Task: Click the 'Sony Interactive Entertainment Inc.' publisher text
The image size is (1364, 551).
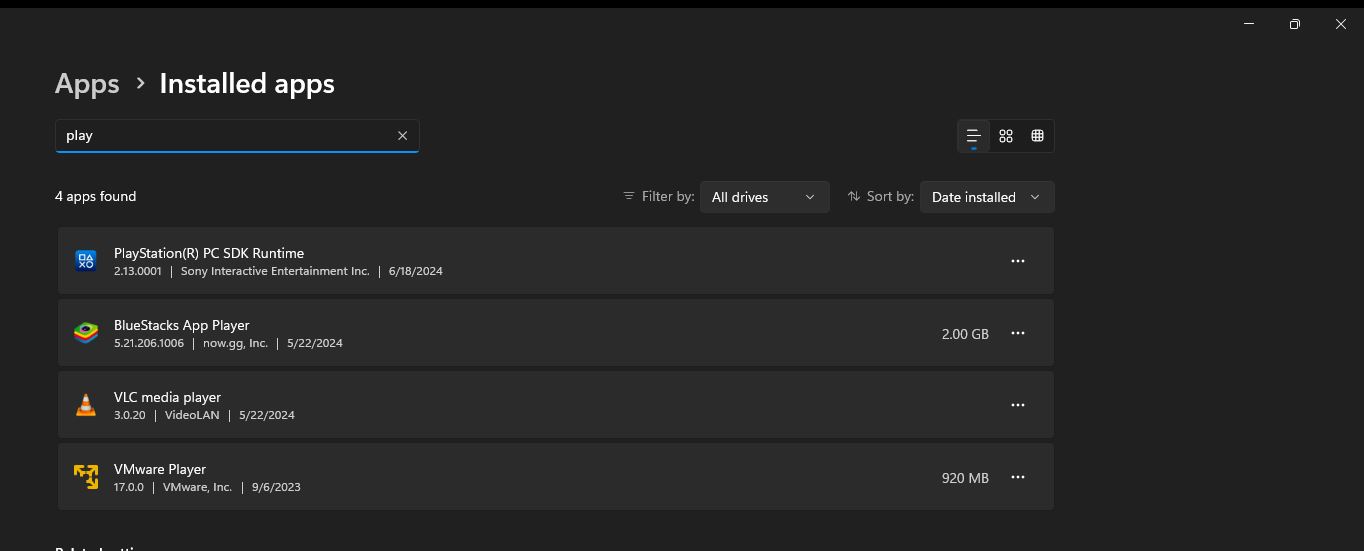Action: 275,271
